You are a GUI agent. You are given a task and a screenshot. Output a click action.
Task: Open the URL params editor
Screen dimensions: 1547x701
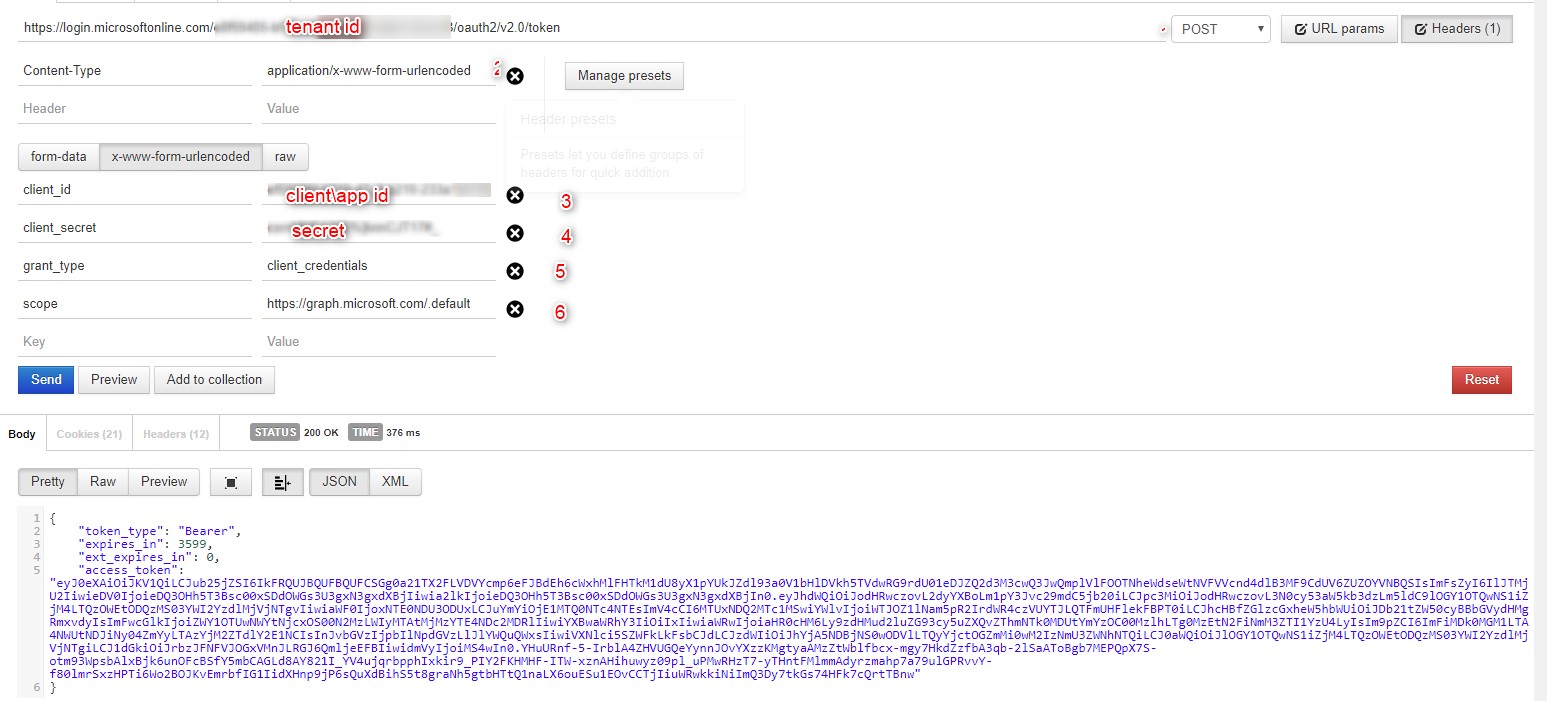(x=1339, y=29)
